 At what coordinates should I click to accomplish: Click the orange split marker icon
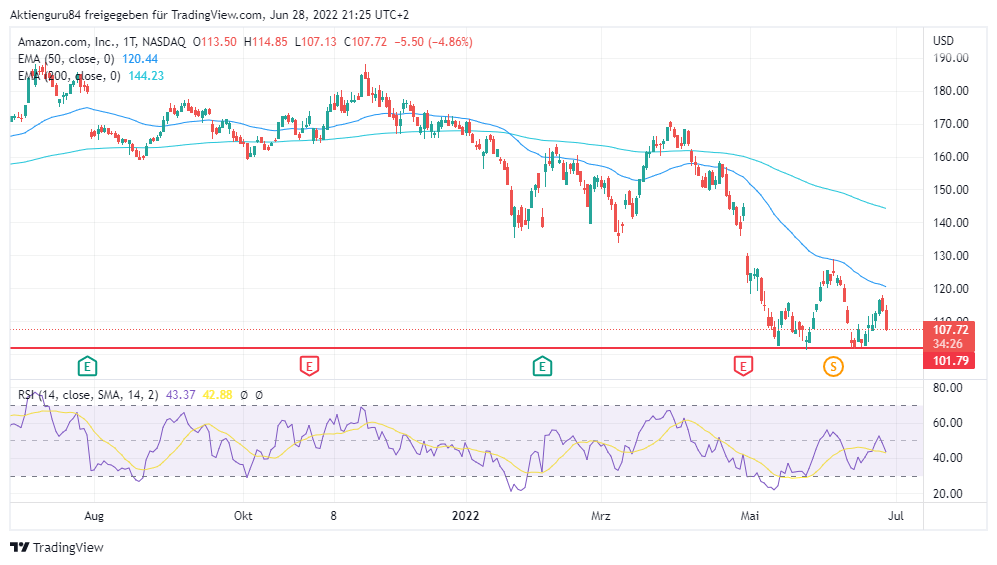point(833,366)
